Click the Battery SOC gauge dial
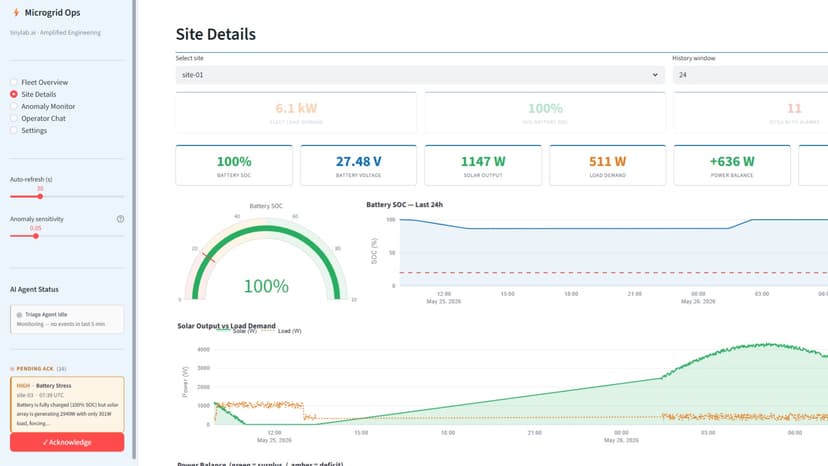 (x=266, y=260)
